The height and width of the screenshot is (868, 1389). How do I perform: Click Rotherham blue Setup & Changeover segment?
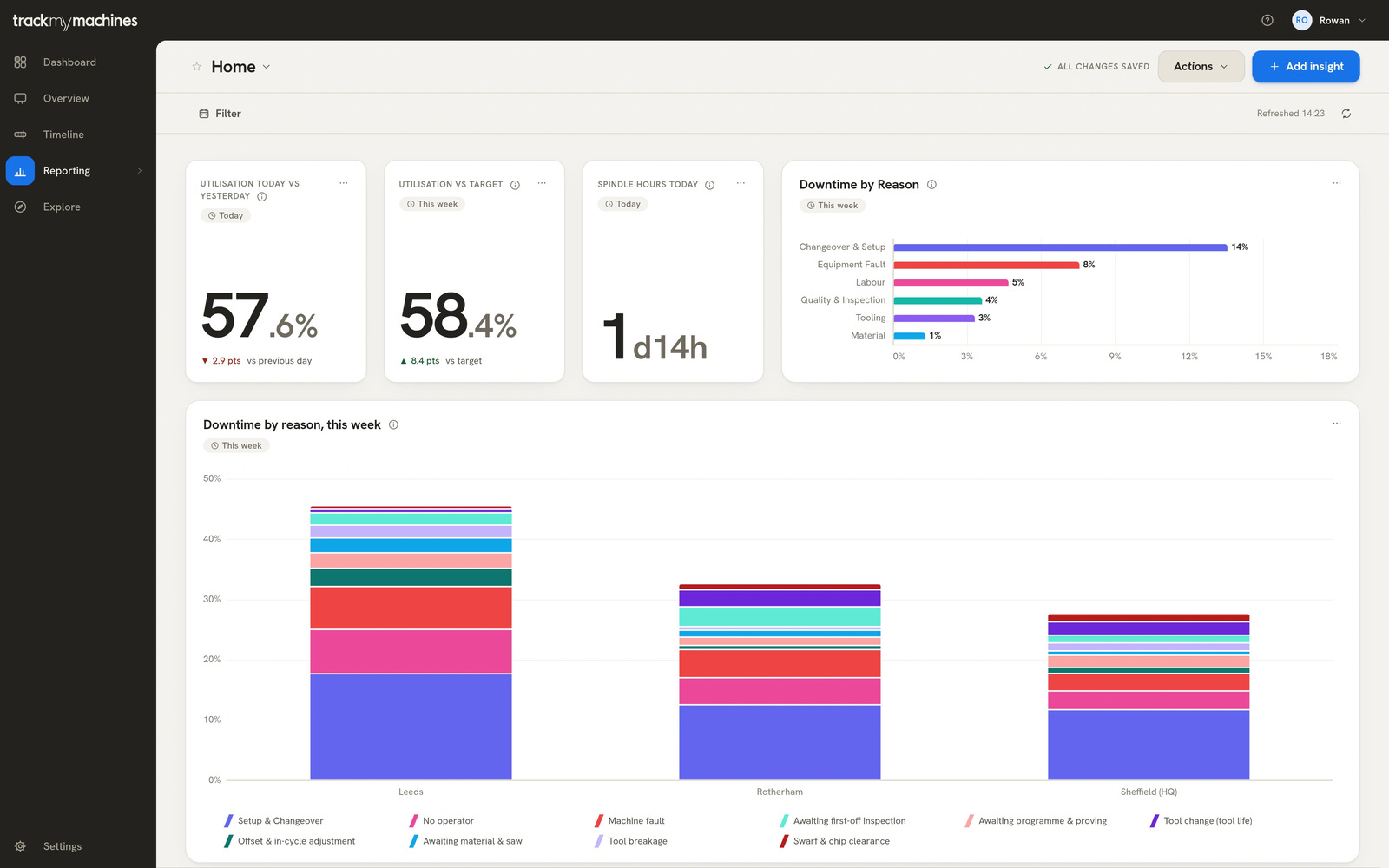tap(780, 742)
